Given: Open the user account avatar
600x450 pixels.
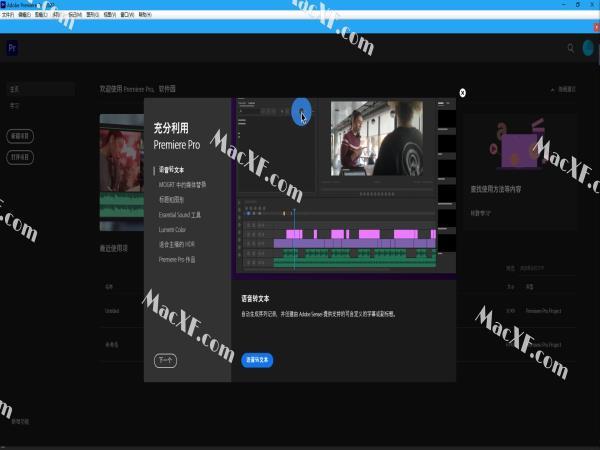Looking at the screenshot, I should (x=588, y=48).
